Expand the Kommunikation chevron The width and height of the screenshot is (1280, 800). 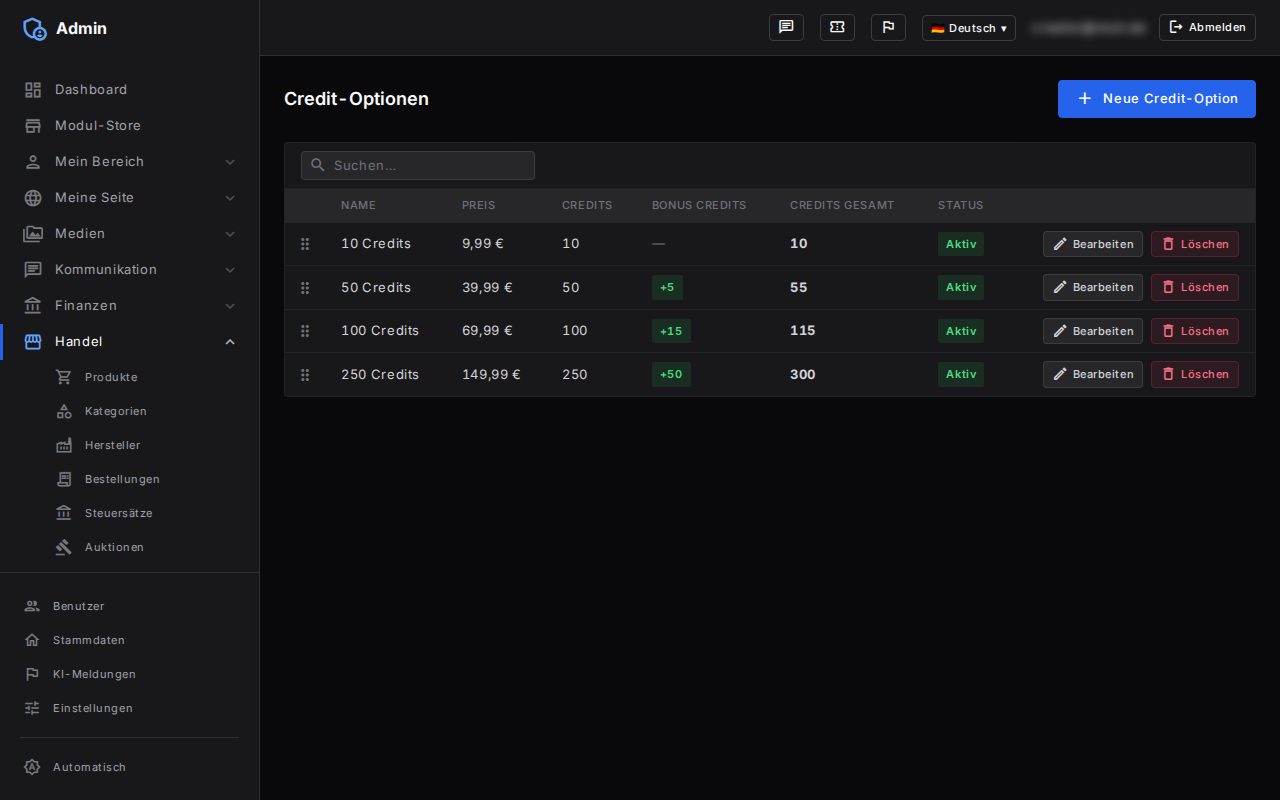pyautogui.click(x=230, y=270)
